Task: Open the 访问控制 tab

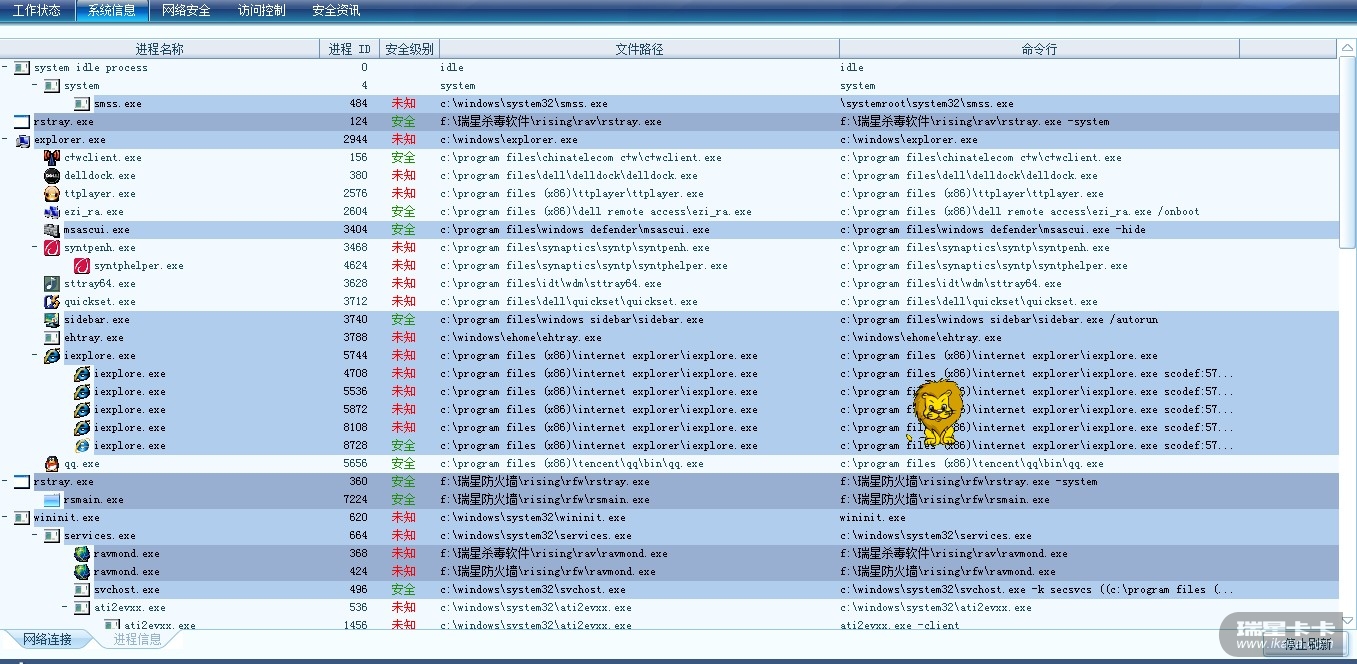Action: click(261, 11)
